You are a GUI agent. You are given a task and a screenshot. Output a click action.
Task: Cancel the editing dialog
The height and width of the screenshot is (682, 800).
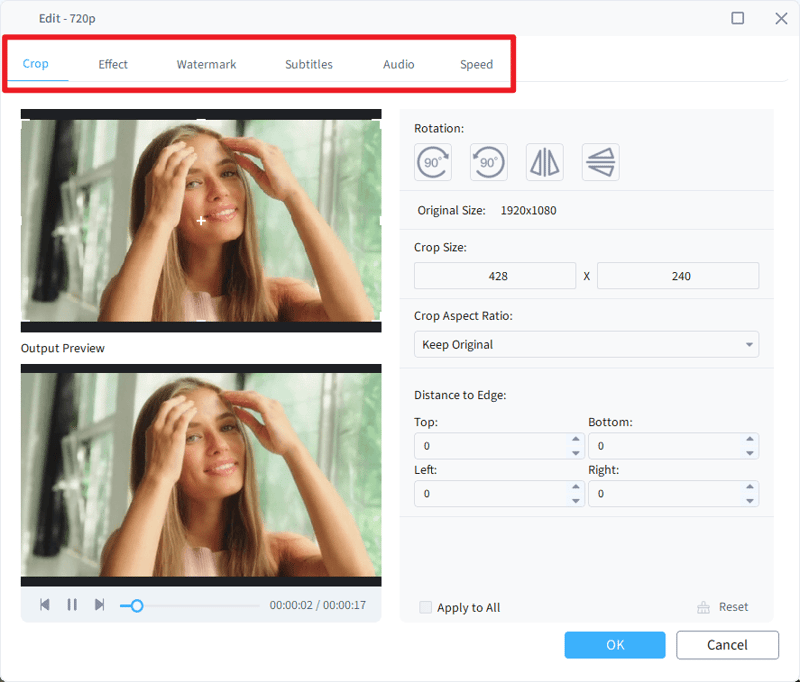click(x=727, y=645)
